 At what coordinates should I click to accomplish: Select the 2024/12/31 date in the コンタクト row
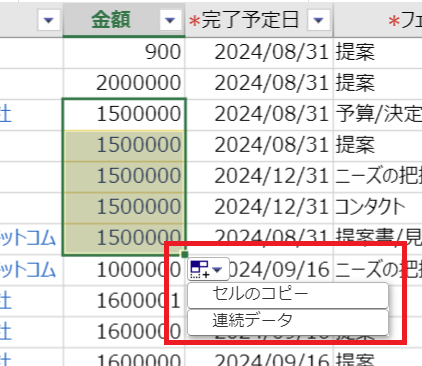point(259,207)
